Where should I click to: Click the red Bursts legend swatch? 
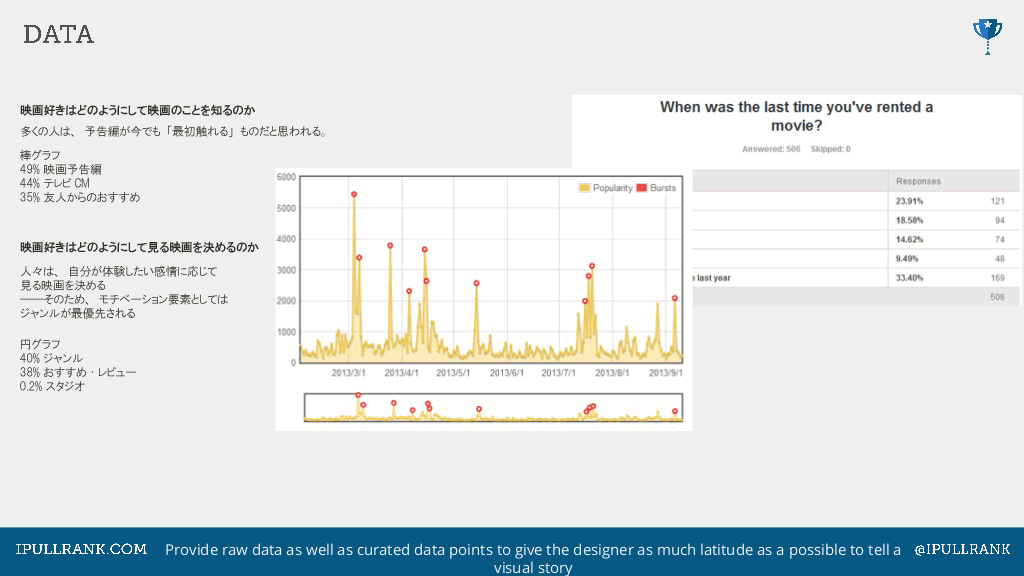pyautogui.click(x=642, y=188)
